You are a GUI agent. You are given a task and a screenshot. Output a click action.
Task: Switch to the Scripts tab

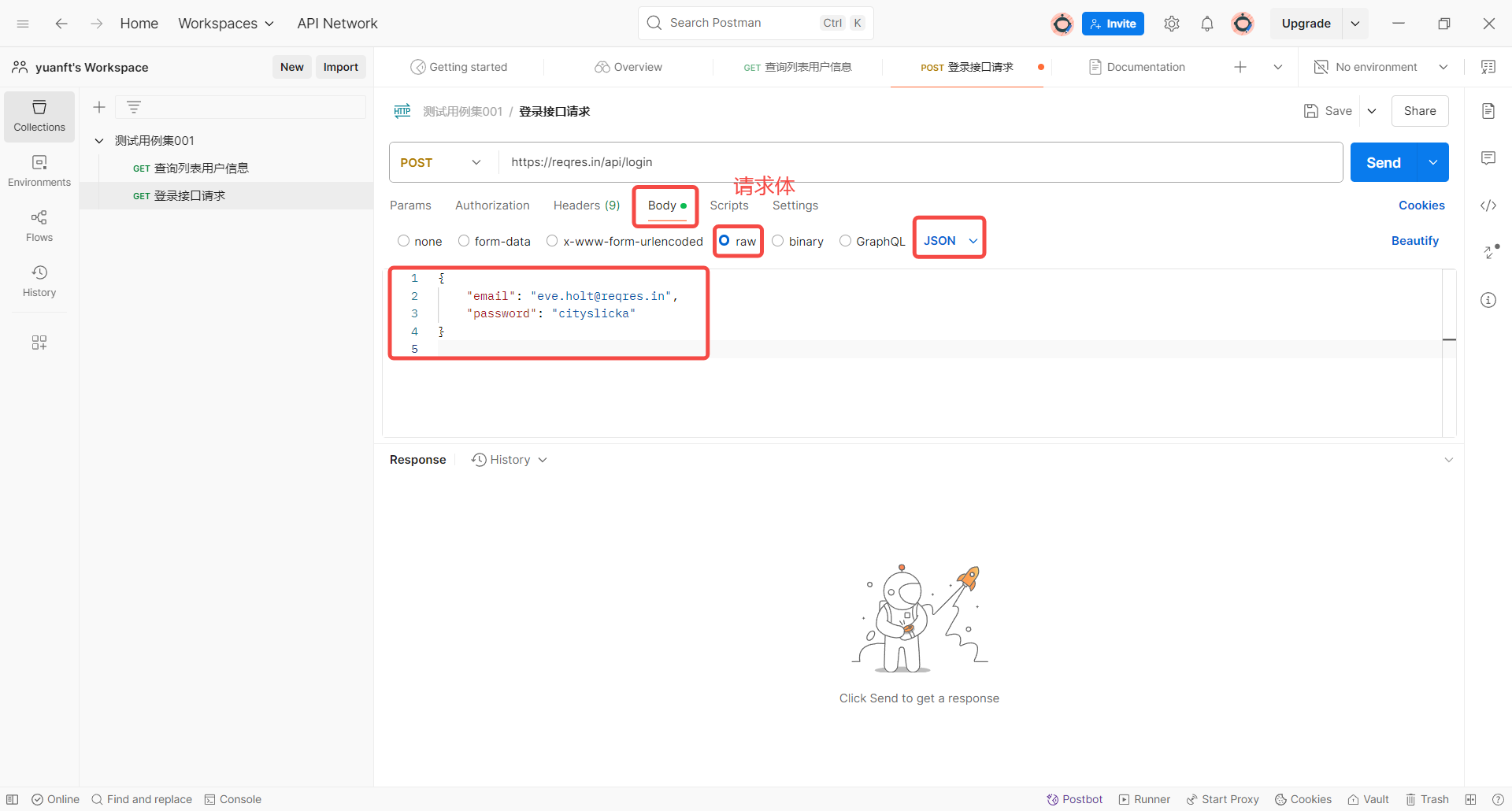(729, 206)
